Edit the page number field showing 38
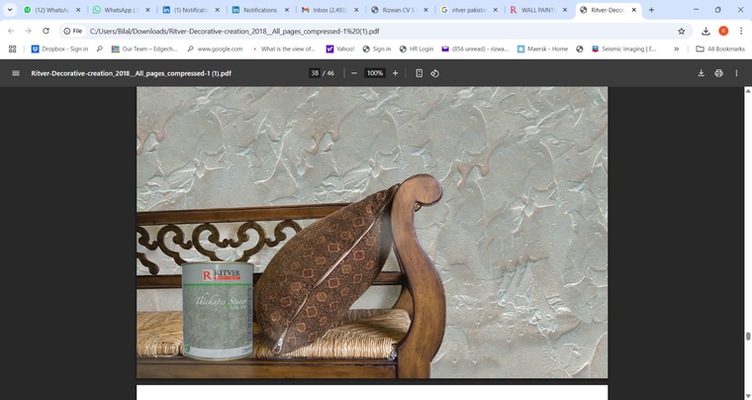 click(314, 73)
